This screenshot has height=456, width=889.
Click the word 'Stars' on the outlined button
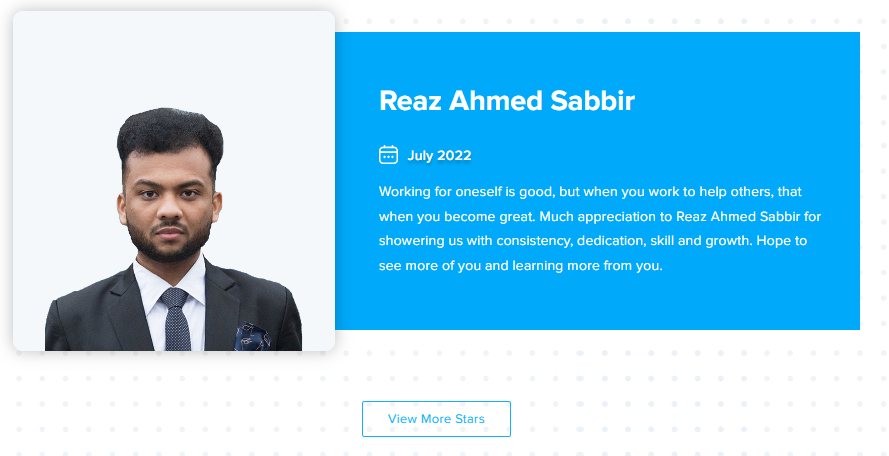point(469,419)
